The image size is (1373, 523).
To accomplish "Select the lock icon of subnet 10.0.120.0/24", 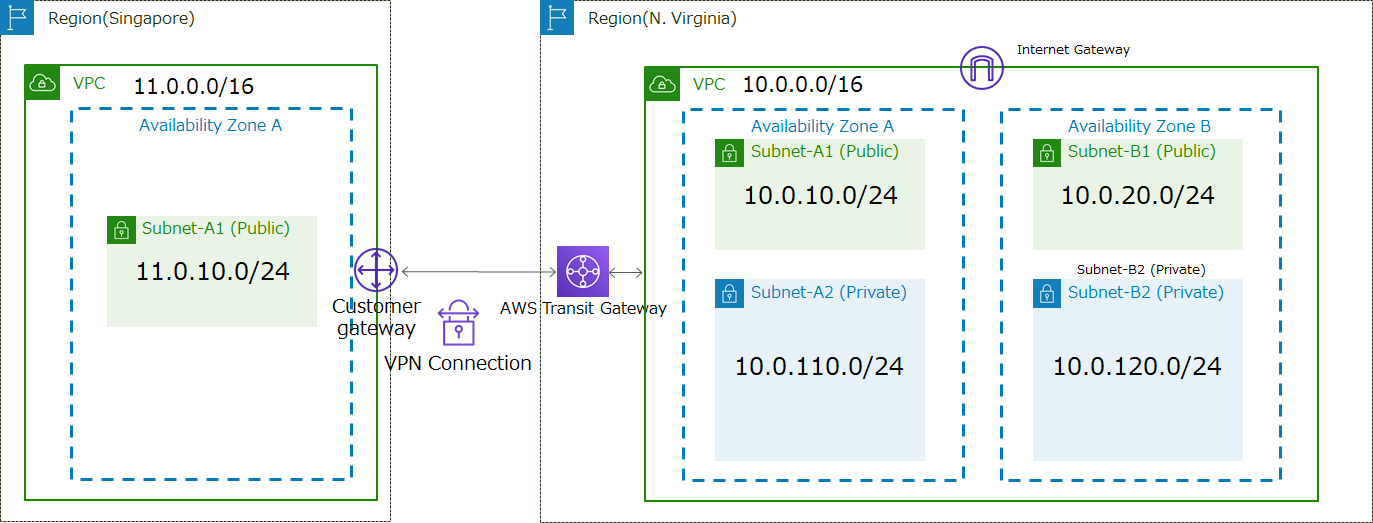I will (x=1047, y=293).
